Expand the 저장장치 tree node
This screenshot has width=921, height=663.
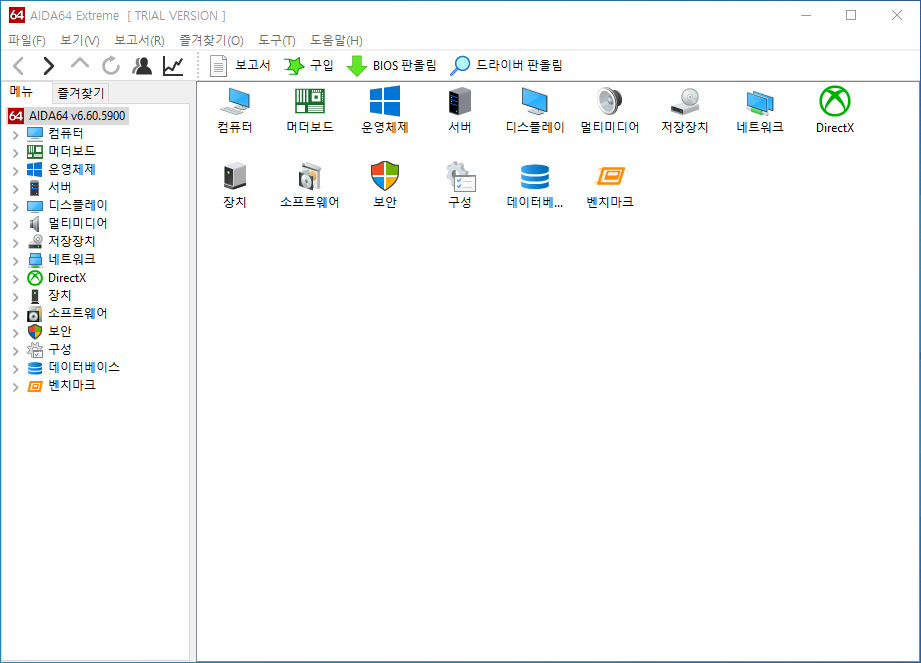click(15, 243)
